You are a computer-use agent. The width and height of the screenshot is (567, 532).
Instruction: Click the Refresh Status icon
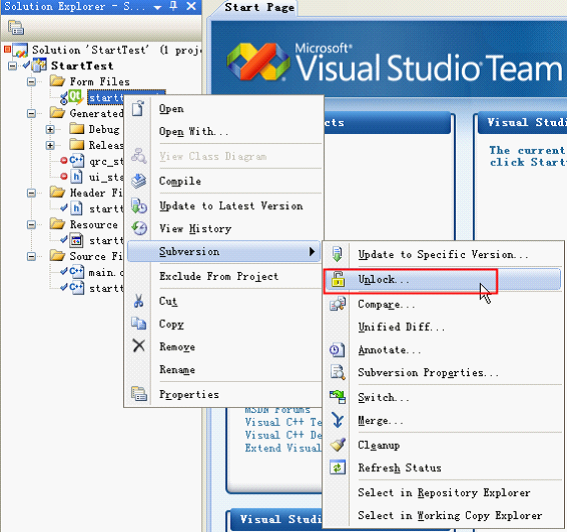point(337,467)
